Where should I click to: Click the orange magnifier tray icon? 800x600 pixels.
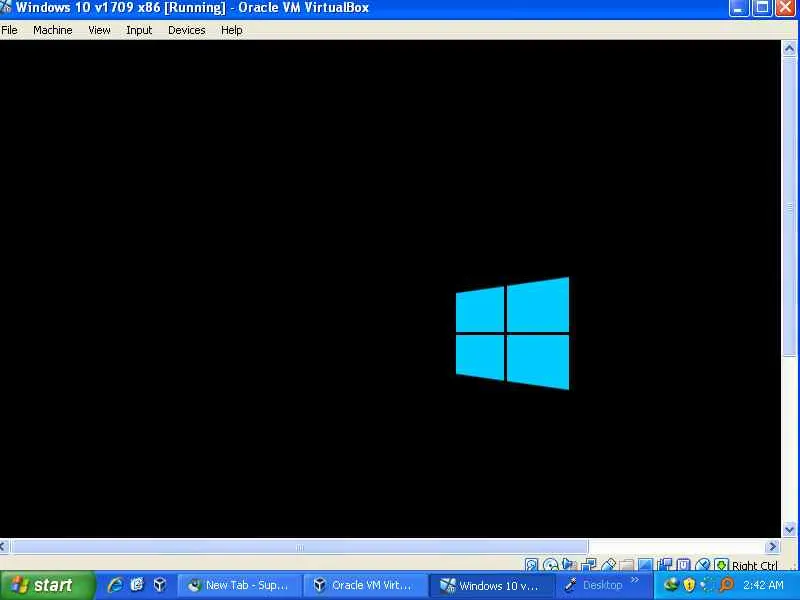coord(727,585)
